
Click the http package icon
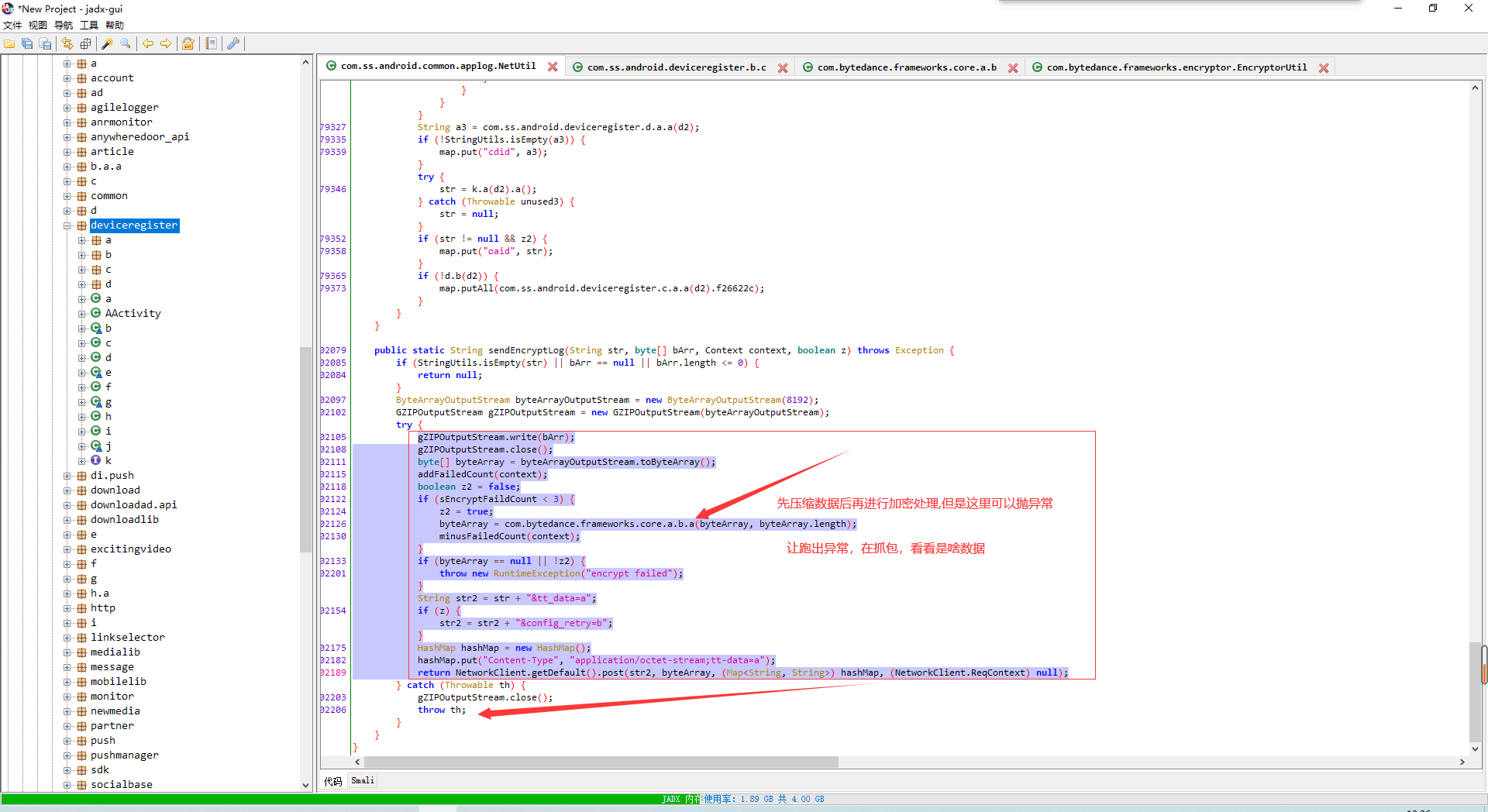tap(81, 608)
